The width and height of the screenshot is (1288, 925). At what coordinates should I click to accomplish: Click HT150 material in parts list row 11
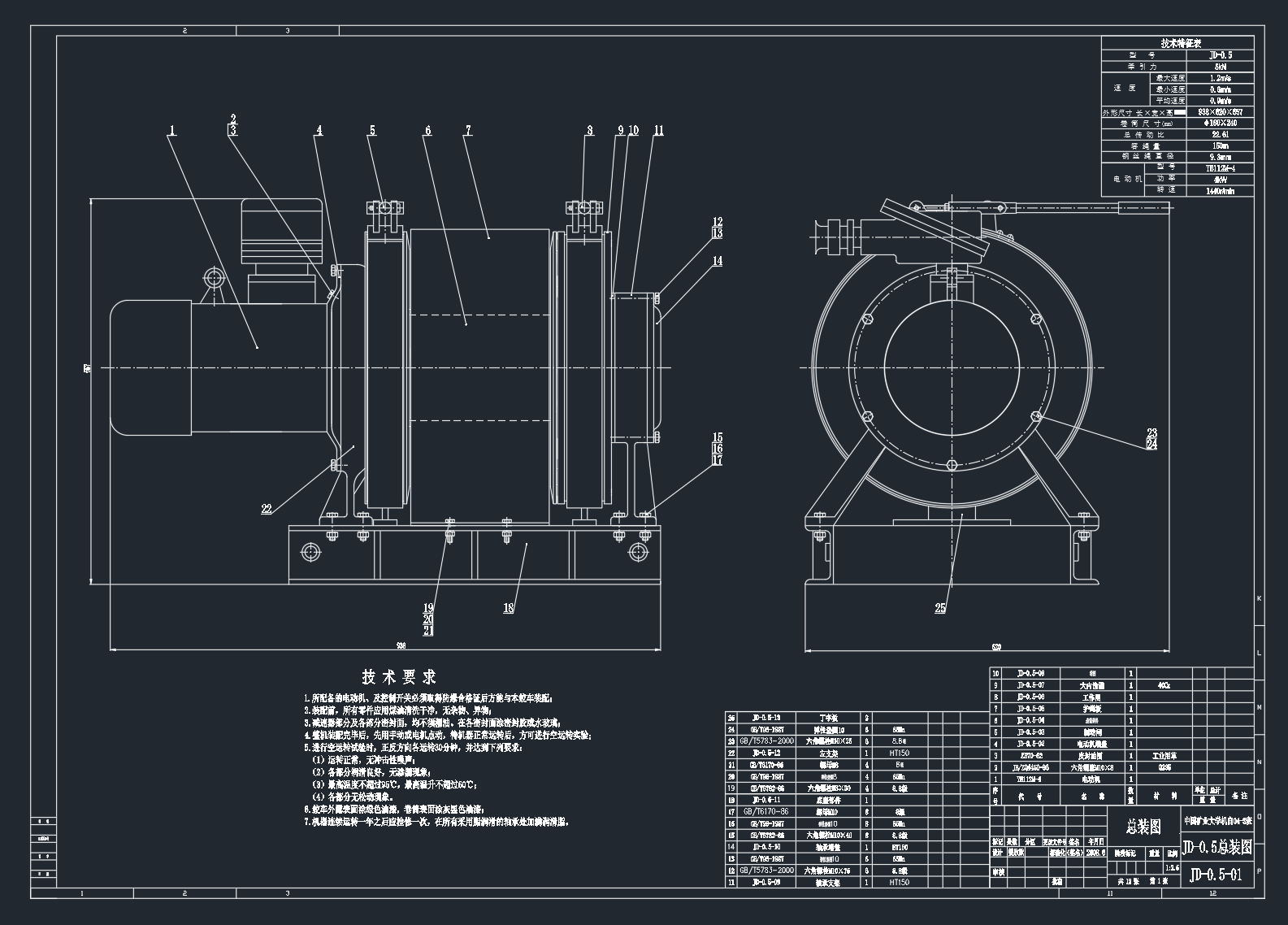pos(899,882)
